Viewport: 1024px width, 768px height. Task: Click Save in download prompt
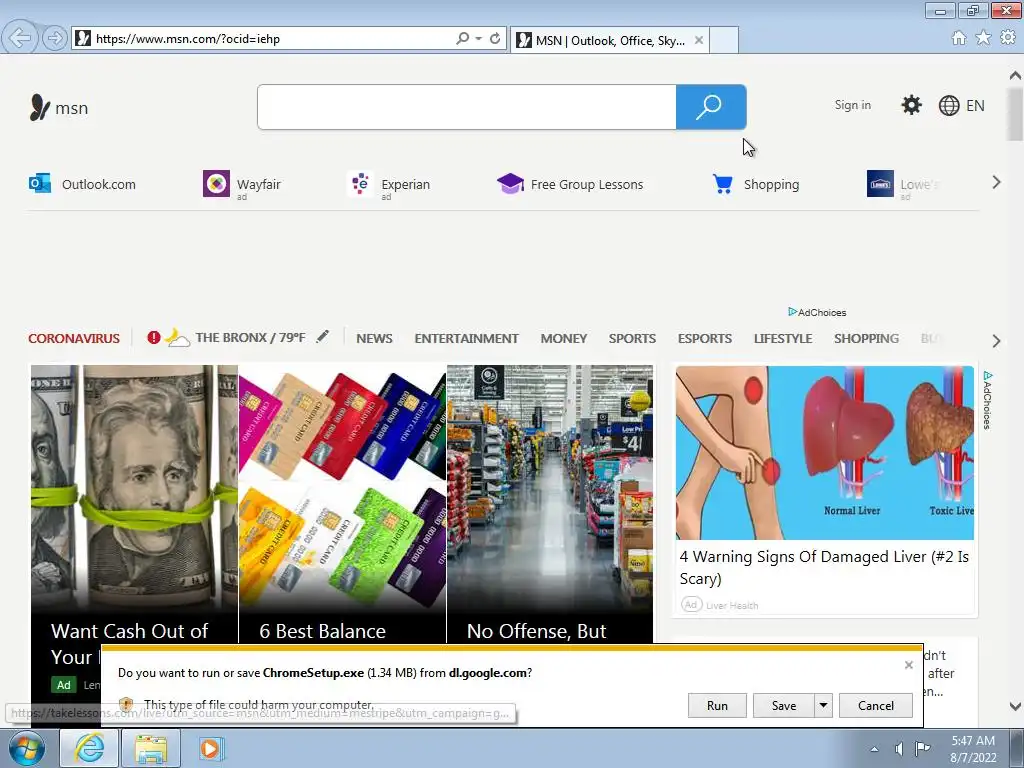tap(784, 705)
